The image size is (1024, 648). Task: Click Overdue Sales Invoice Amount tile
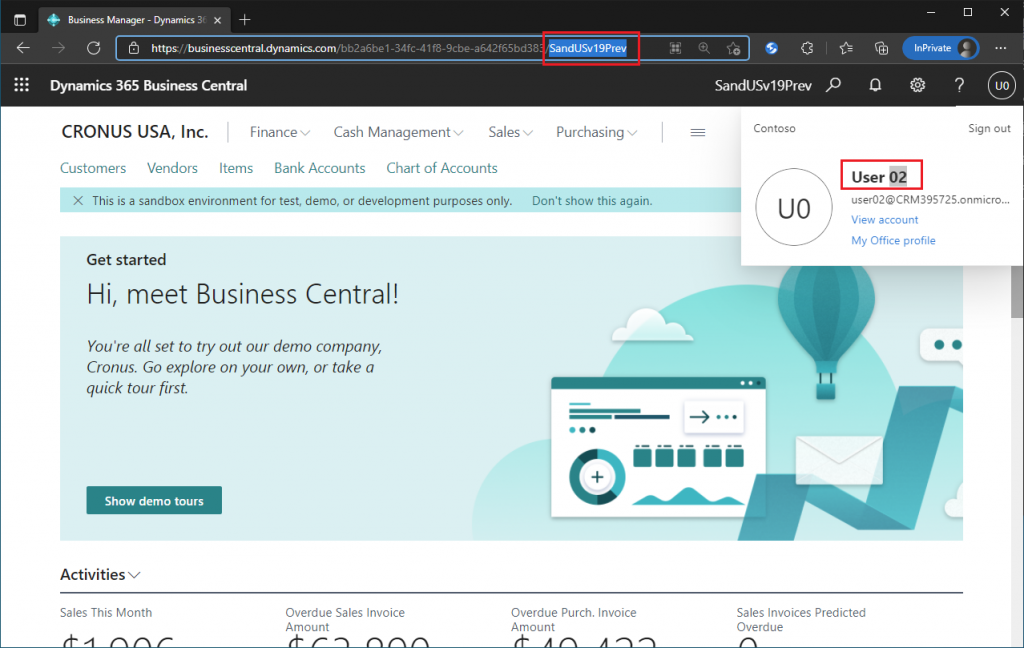(357, 626)
